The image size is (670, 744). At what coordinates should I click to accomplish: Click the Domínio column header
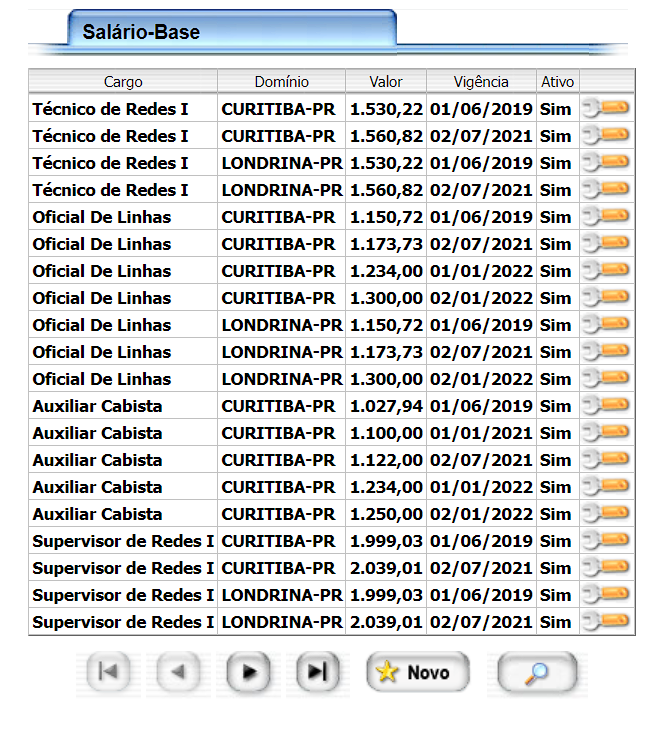pos(281,82)
